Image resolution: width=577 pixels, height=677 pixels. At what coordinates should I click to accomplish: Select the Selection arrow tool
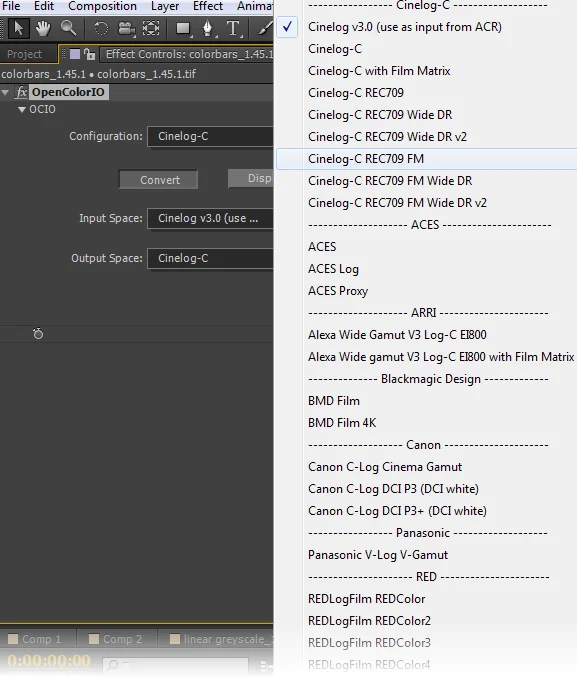[x=18, y=28]
